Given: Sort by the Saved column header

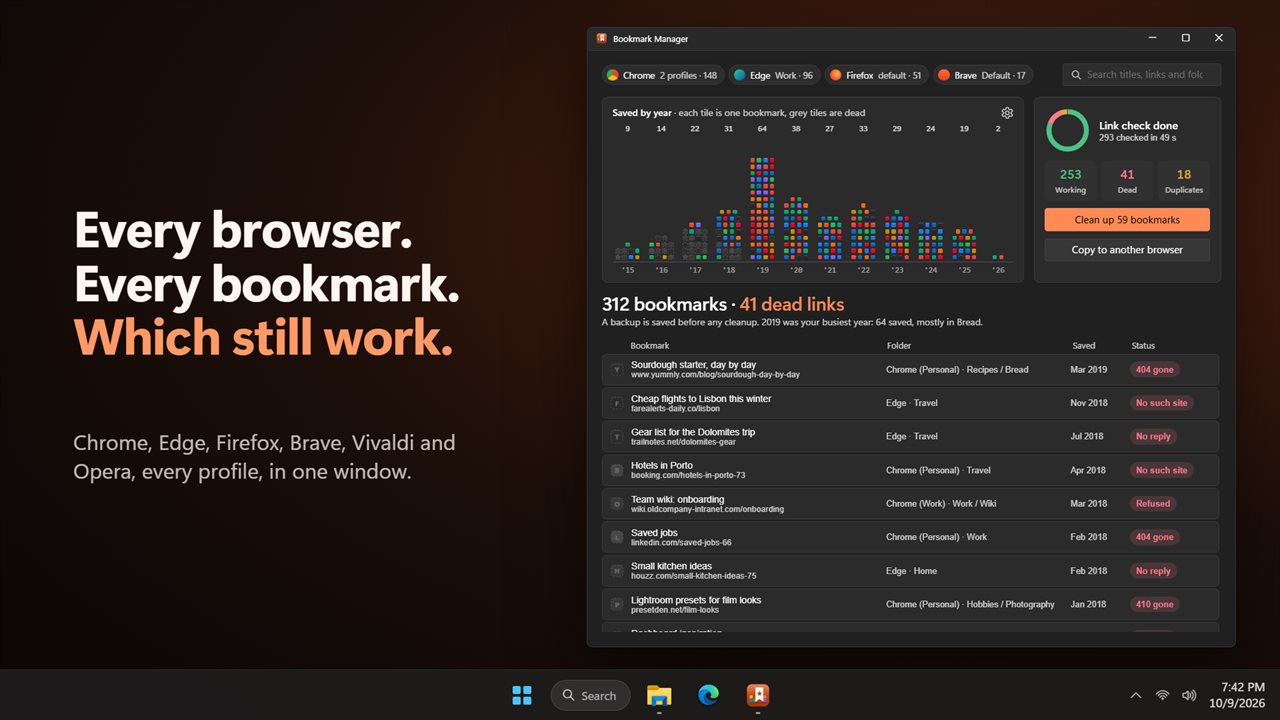Looking at the screenshot, I should click(1084, 346).
